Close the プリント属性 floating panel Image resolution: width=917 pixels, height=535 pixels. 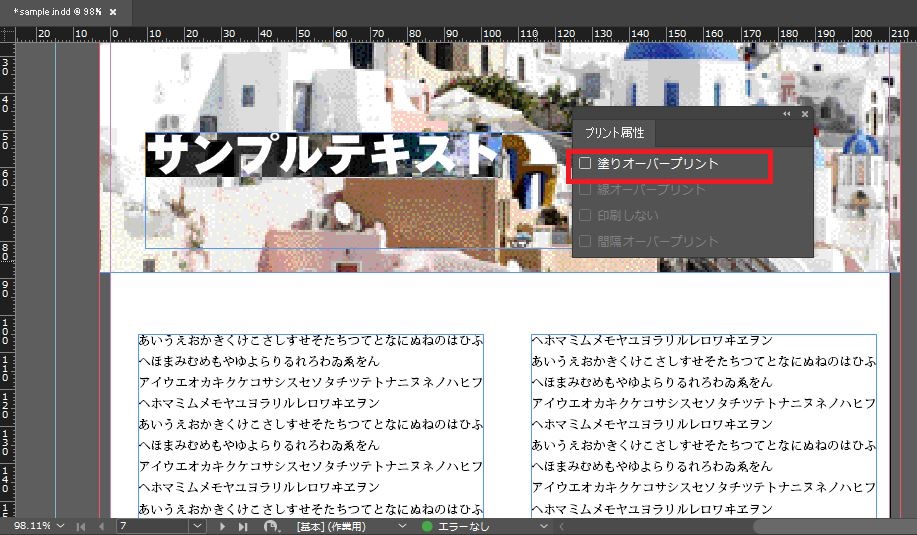click(x=804, y=114)
